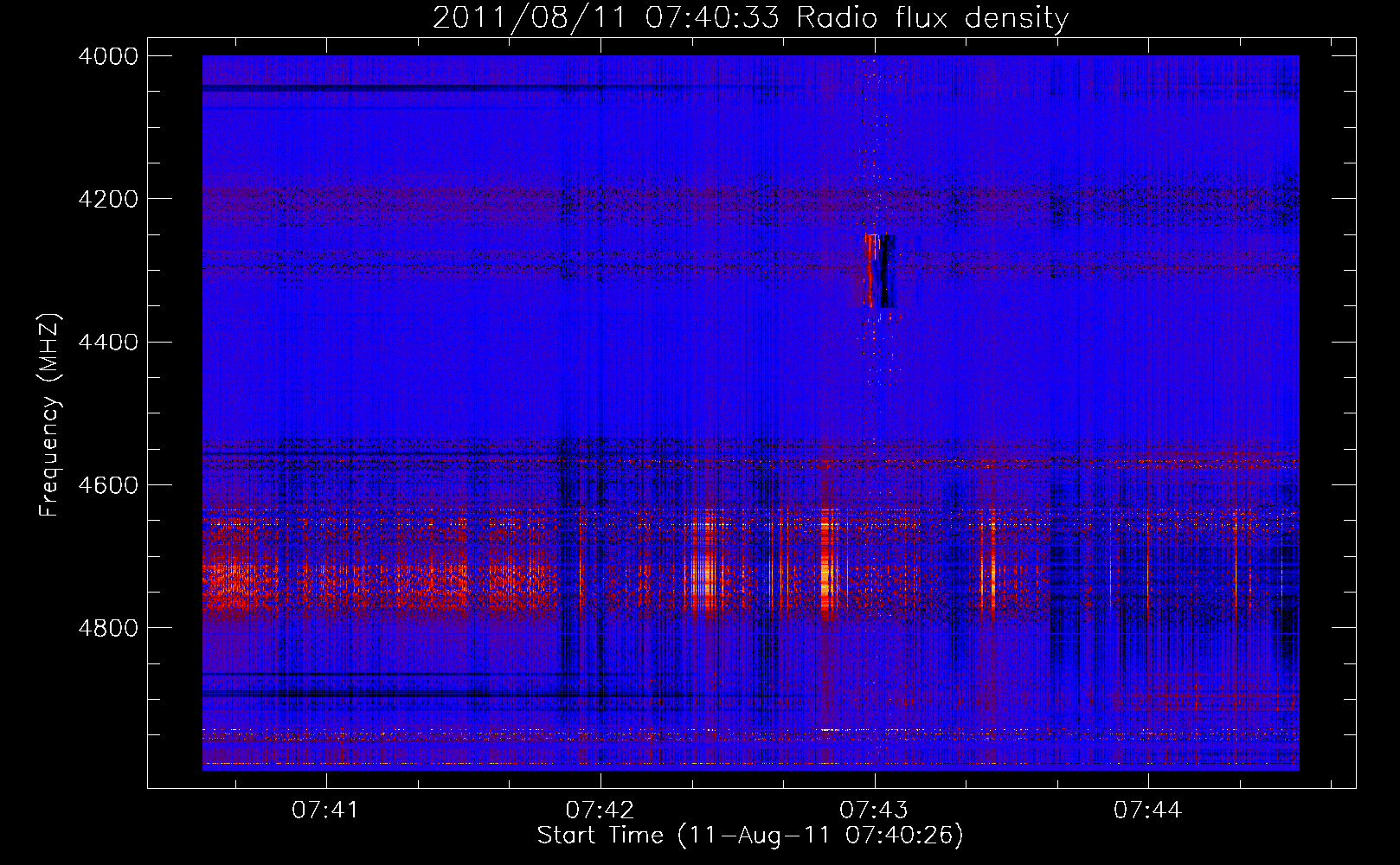Click the 07:42 time tick label
The image size is (1400, 865).
600,811
